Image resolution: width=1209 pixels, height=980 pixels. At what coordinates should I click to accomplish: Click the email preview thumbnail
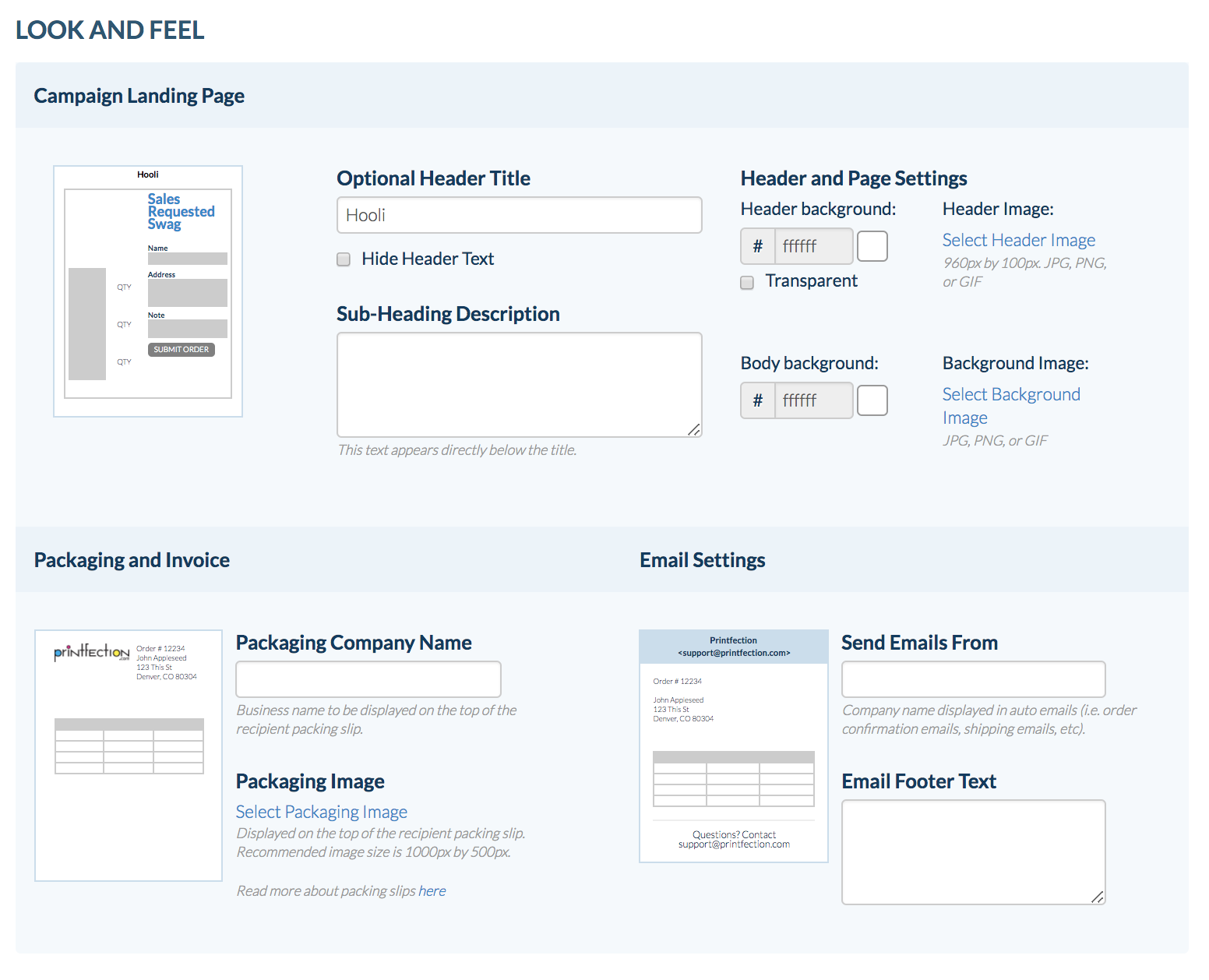click(x=733, y=746)
